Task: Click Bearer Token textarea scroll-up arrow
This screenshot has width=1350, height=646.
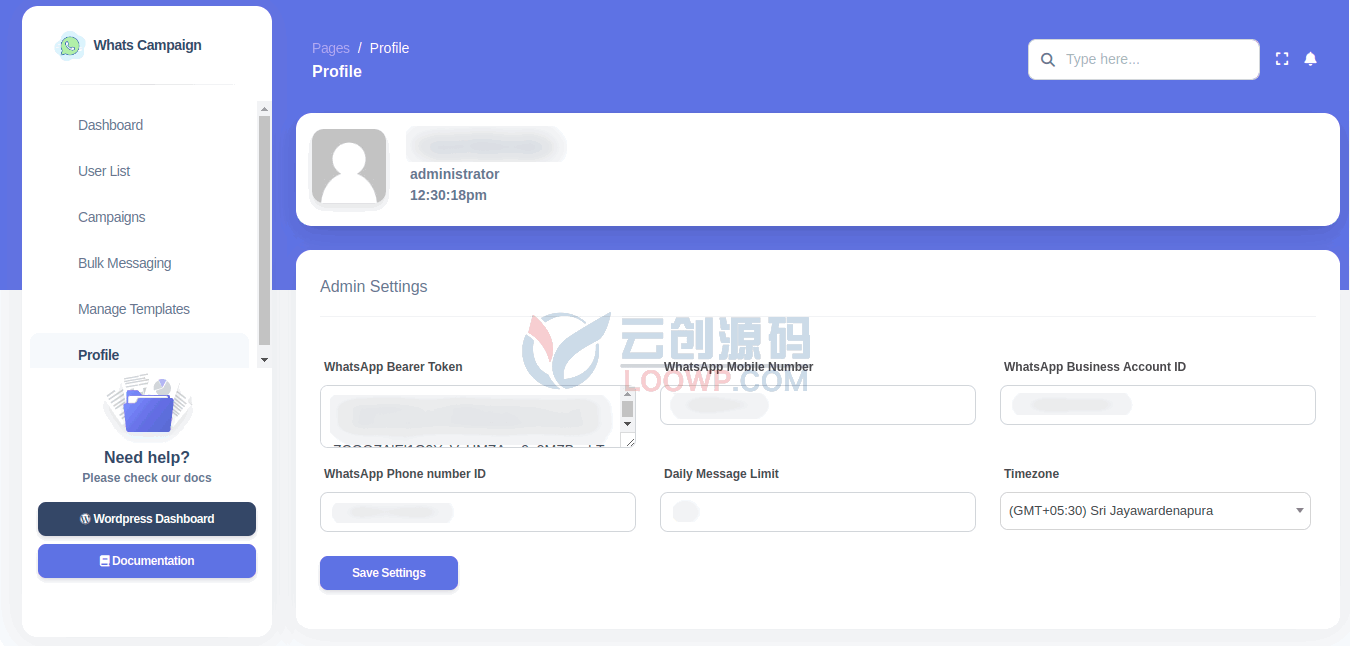Action: click(628, 394)
